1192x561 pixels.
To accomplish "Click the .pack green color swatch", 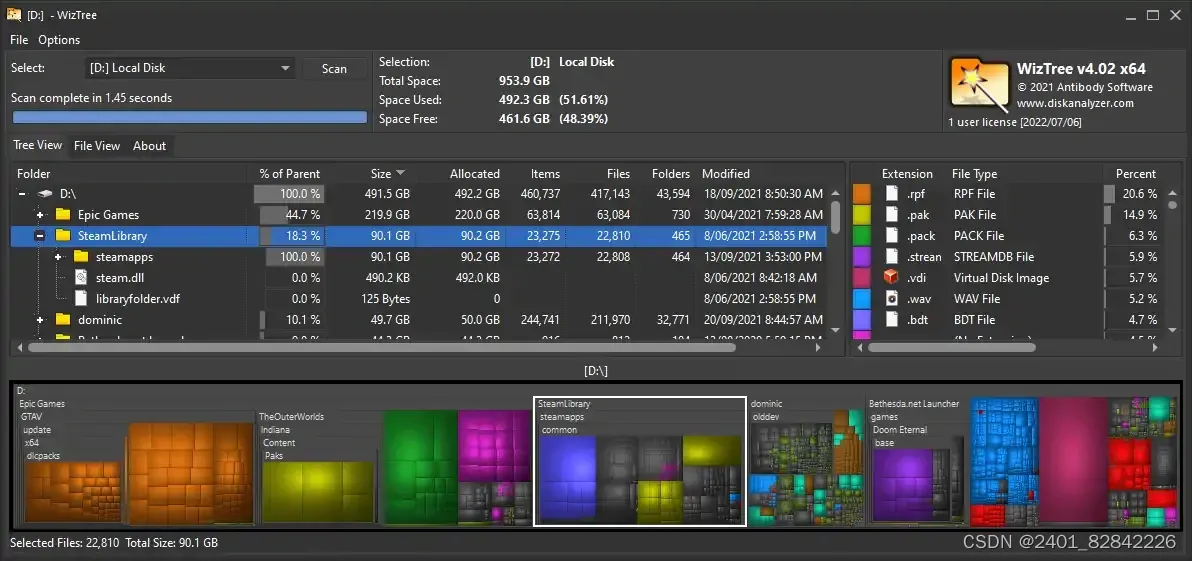I will (x=861, y=236).
